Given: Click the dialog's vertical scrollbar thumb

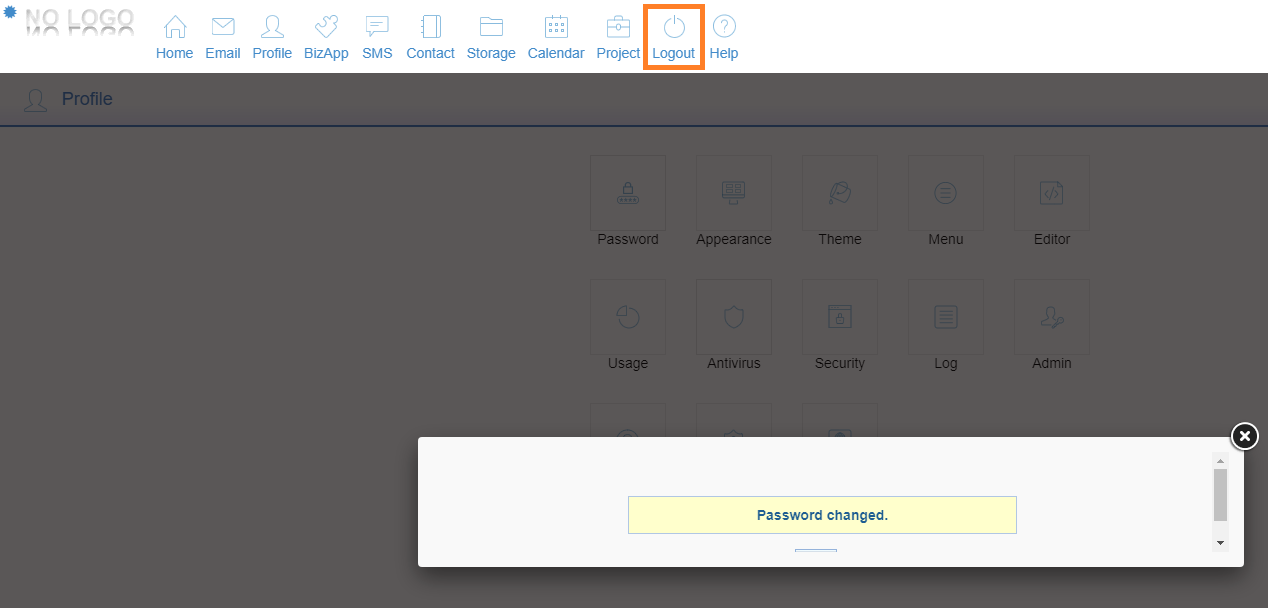Looking at the screenshot, I should point(1220,495).
